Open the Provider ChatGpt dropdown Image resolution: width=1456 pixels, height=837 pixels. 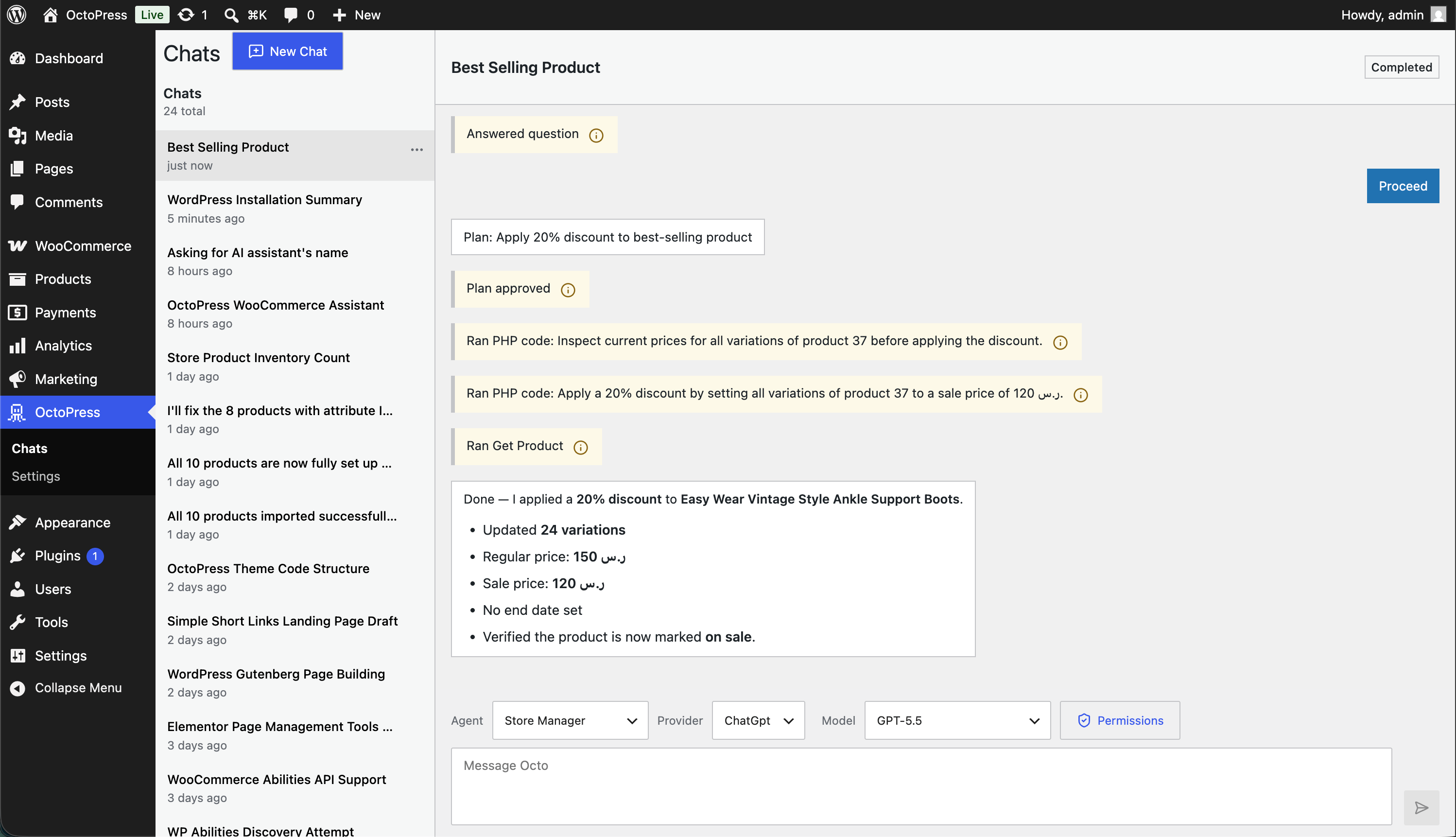click(x=758, y=720)
